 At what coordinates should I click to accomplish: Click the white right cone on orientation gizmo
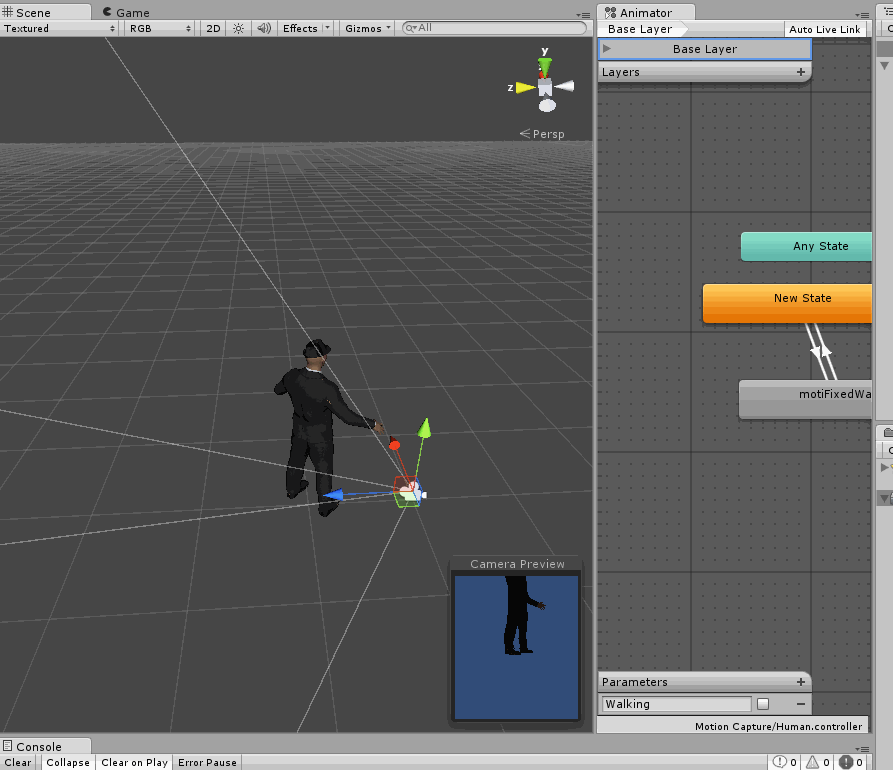pos(564,86)
